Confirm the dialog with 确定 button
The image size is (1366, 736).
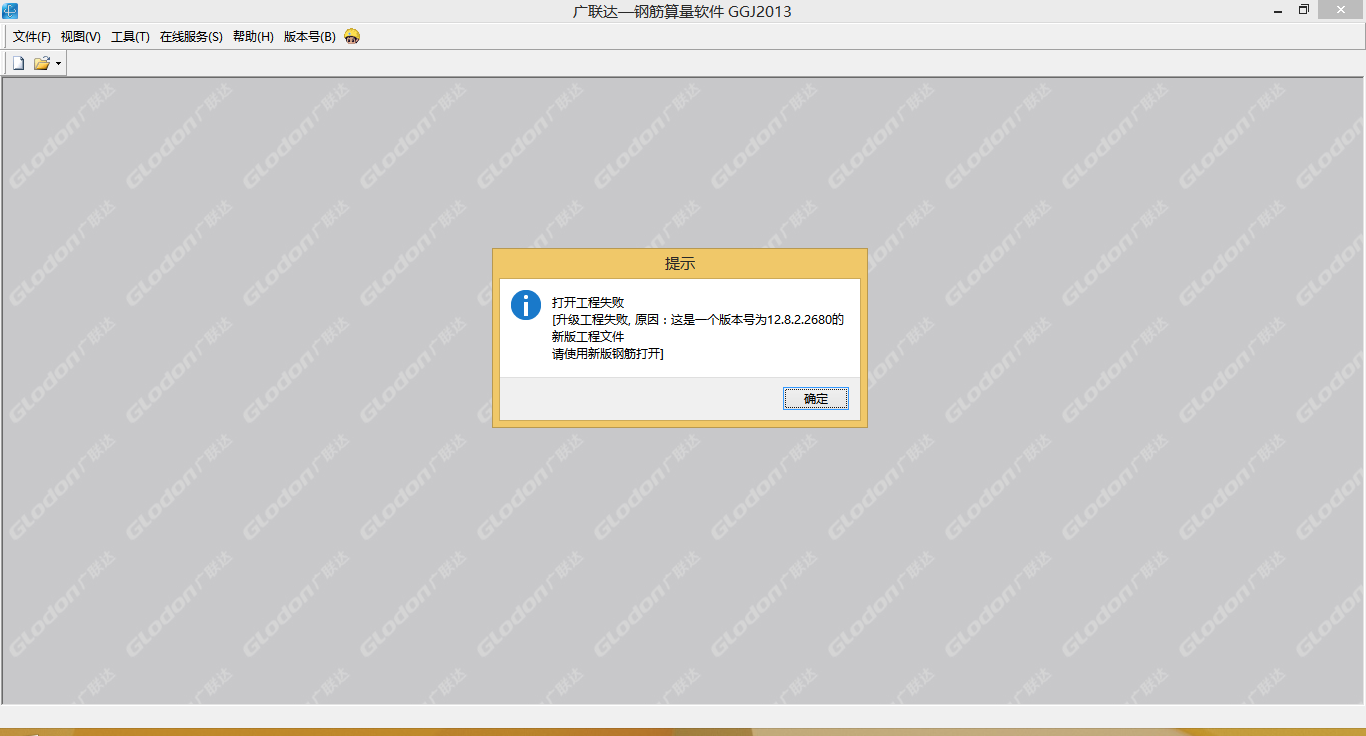tap(816, 399)
